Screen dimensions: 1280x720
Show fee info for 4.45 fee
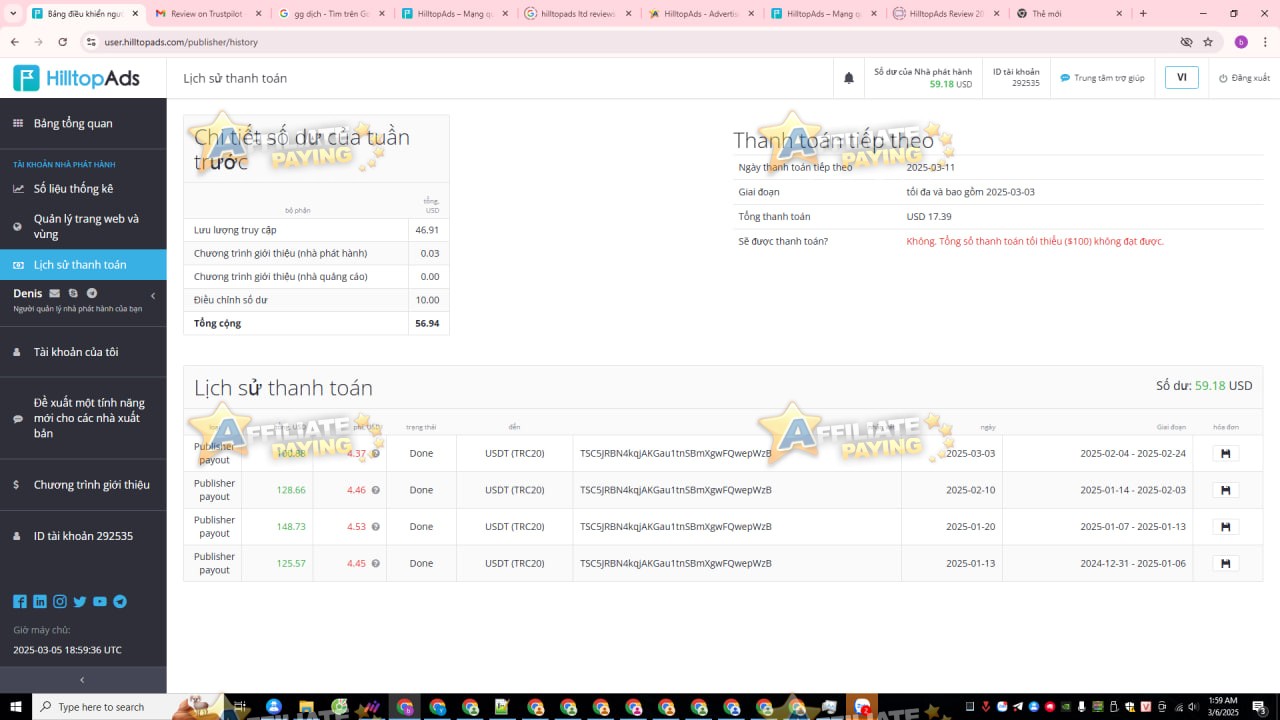pyautogui.click(x=376, y=563)
